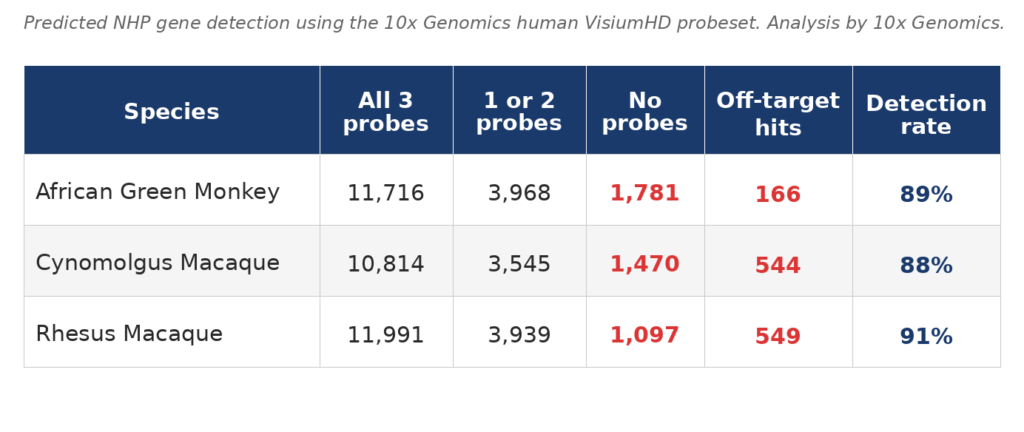The width and height of the screenshot is (1024, 432).
Task: Click the 89% detection rate cell
Action: coord(926,195)
